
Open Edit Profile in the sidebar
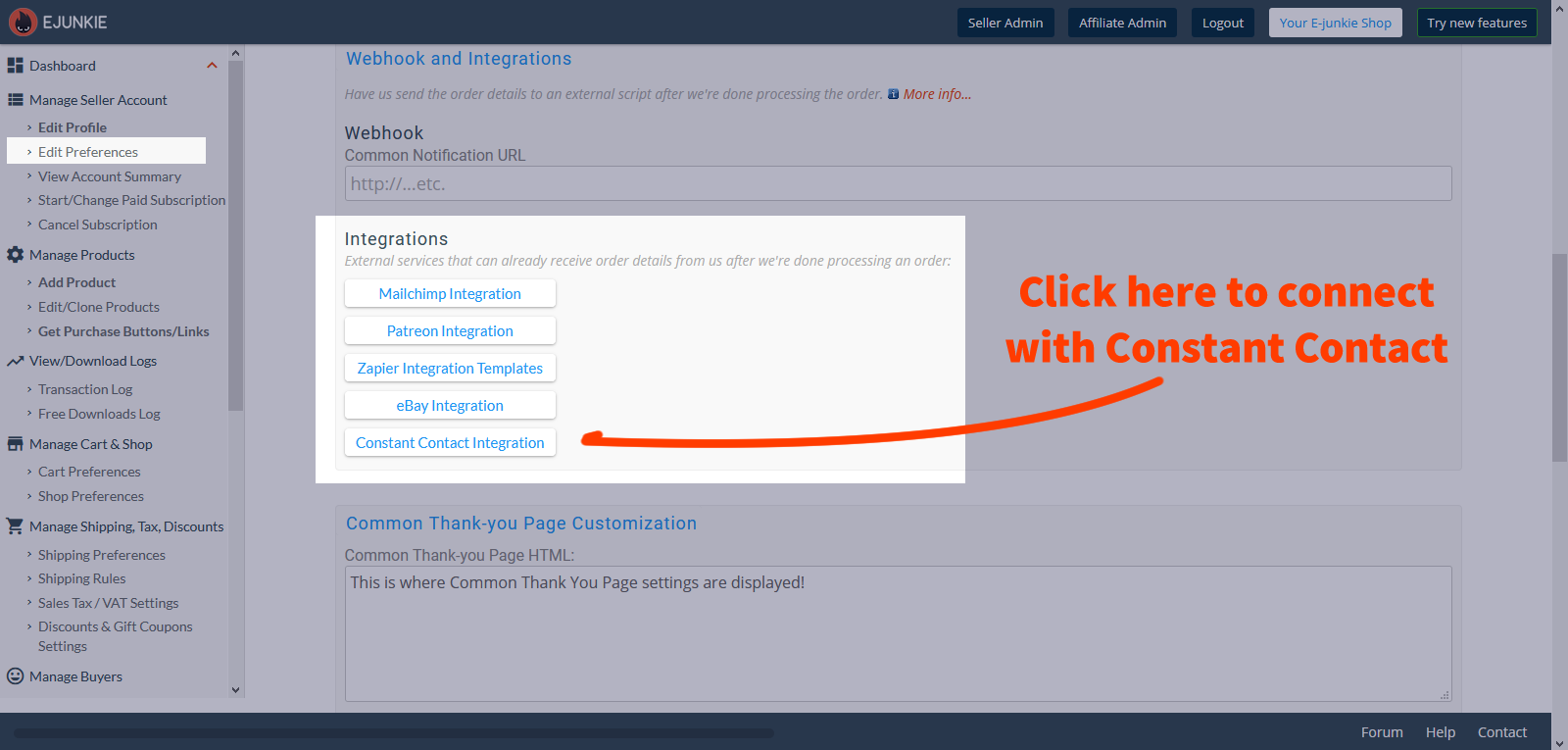[73, 127]
